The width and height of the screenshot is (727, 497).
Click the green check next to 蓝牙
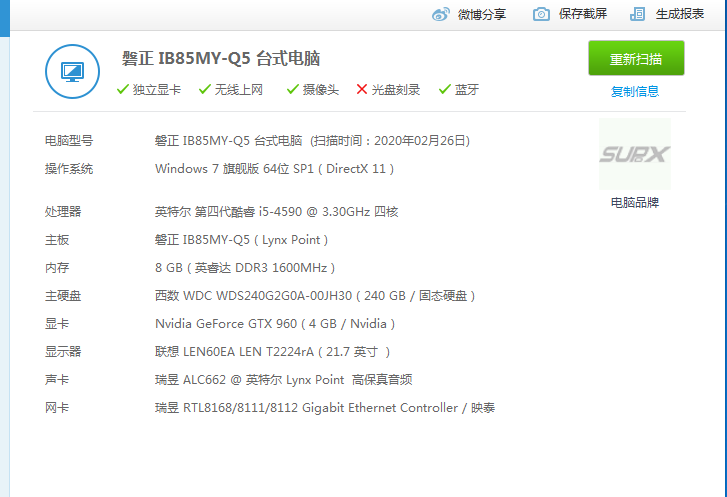point(445,89)
